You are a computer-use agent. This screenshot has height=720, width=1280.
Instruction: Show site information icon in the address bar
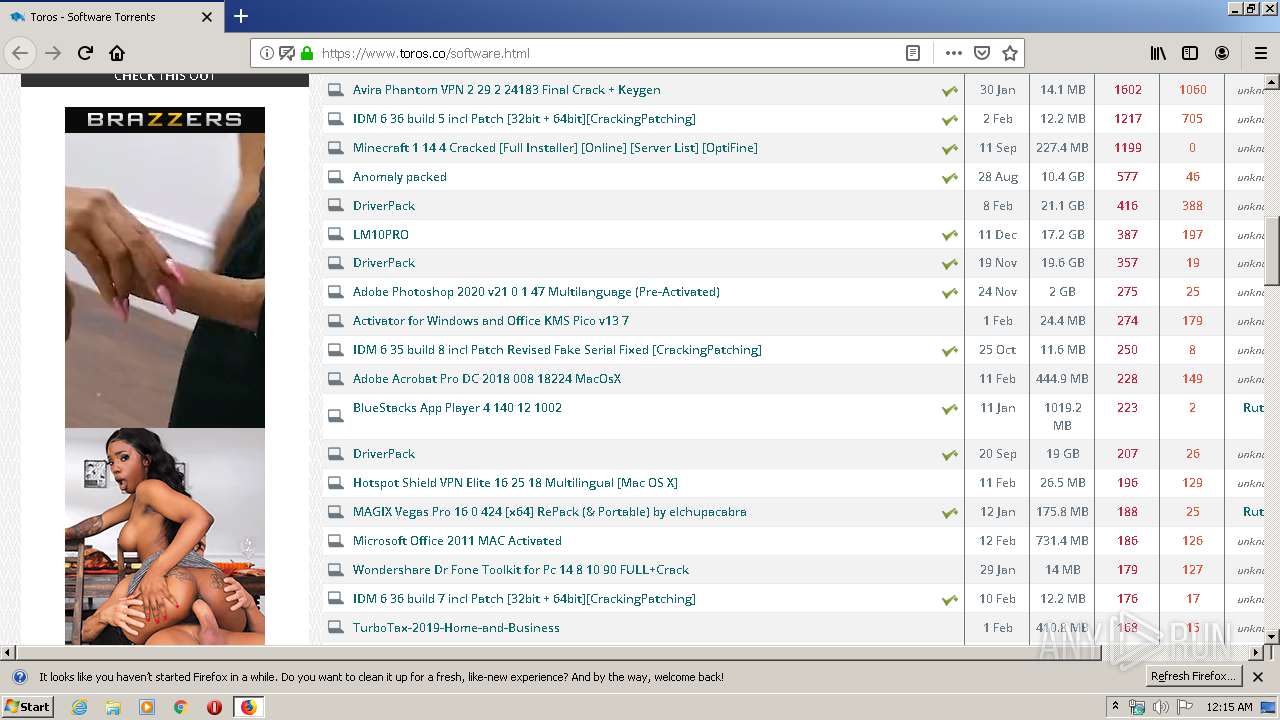click(267, 53)
